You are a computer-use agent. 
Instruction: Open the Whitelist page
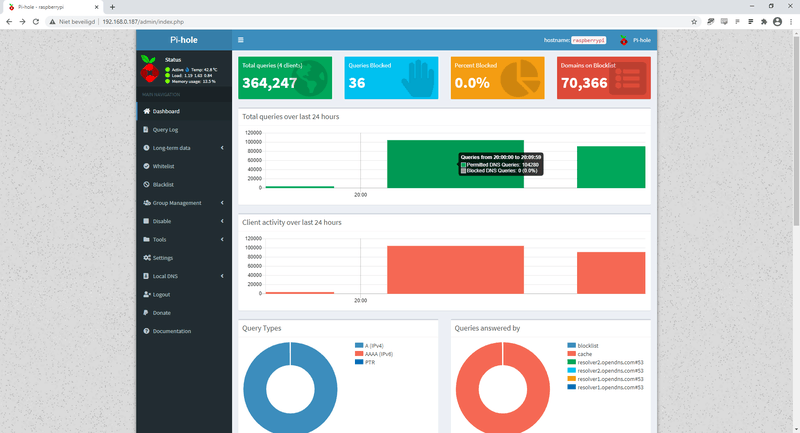tap(184, 166)
